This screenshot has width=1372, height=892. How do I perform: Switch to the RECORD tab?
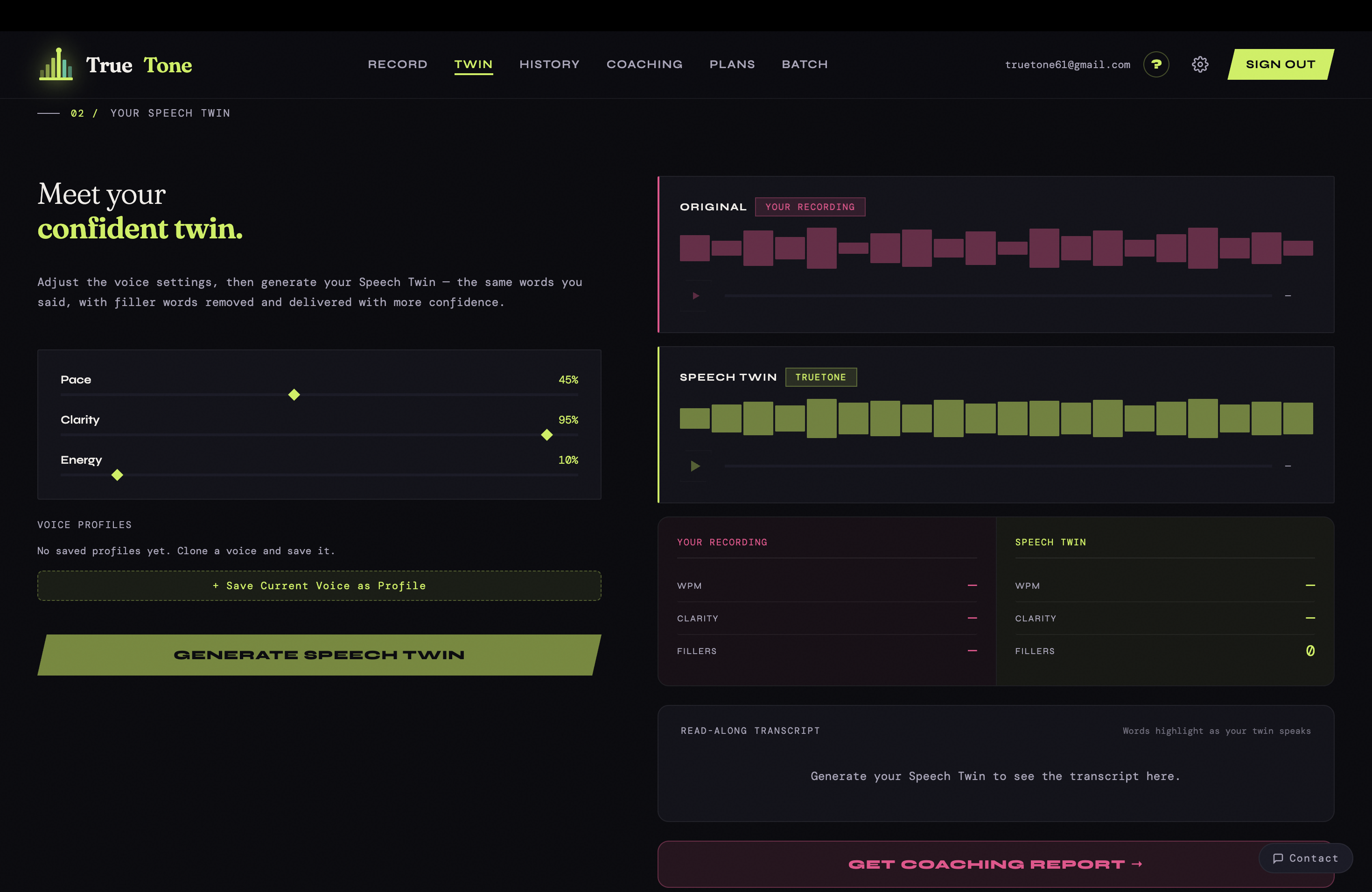pos(397,64)
